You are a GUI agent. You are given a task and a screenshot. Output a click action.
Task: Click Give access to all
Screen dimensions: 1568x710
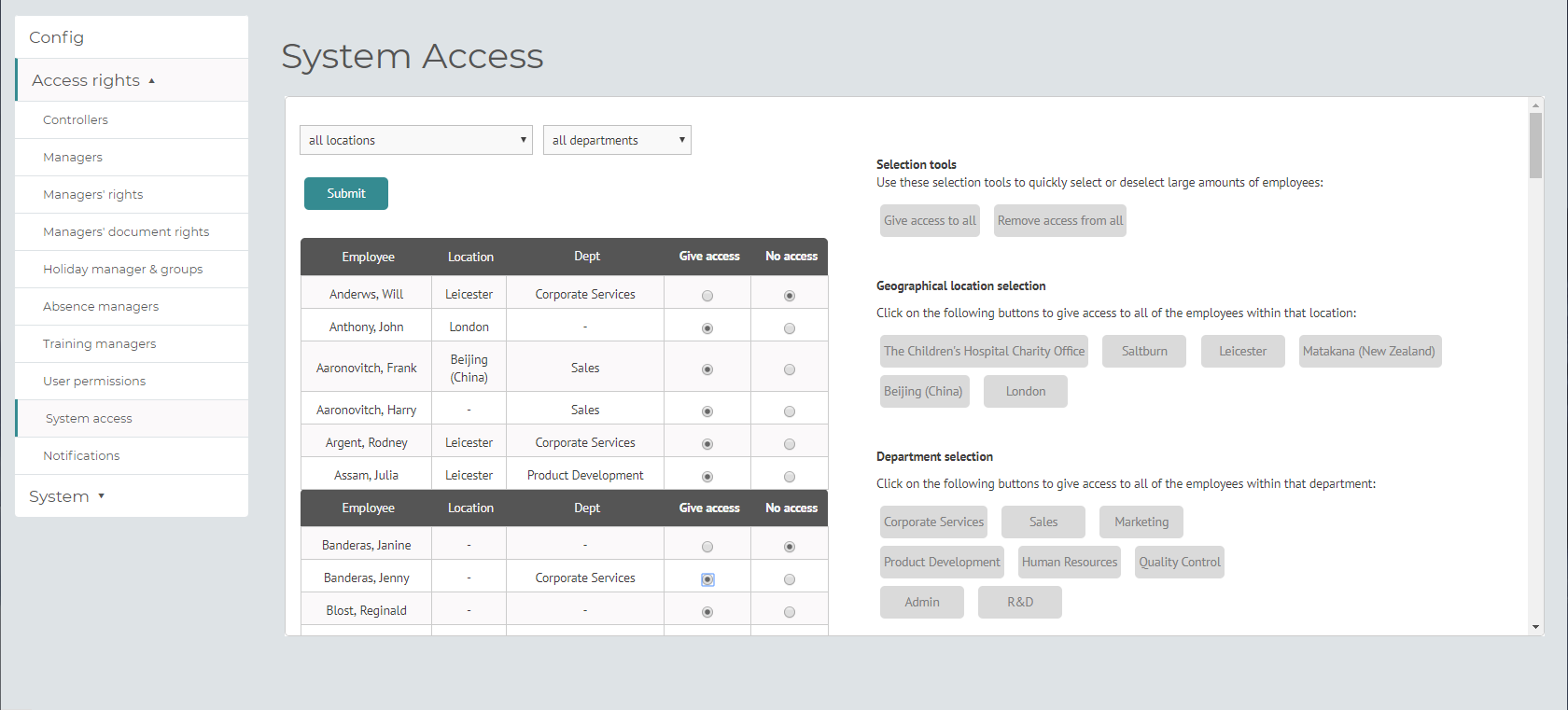click(x=930, y=220)
